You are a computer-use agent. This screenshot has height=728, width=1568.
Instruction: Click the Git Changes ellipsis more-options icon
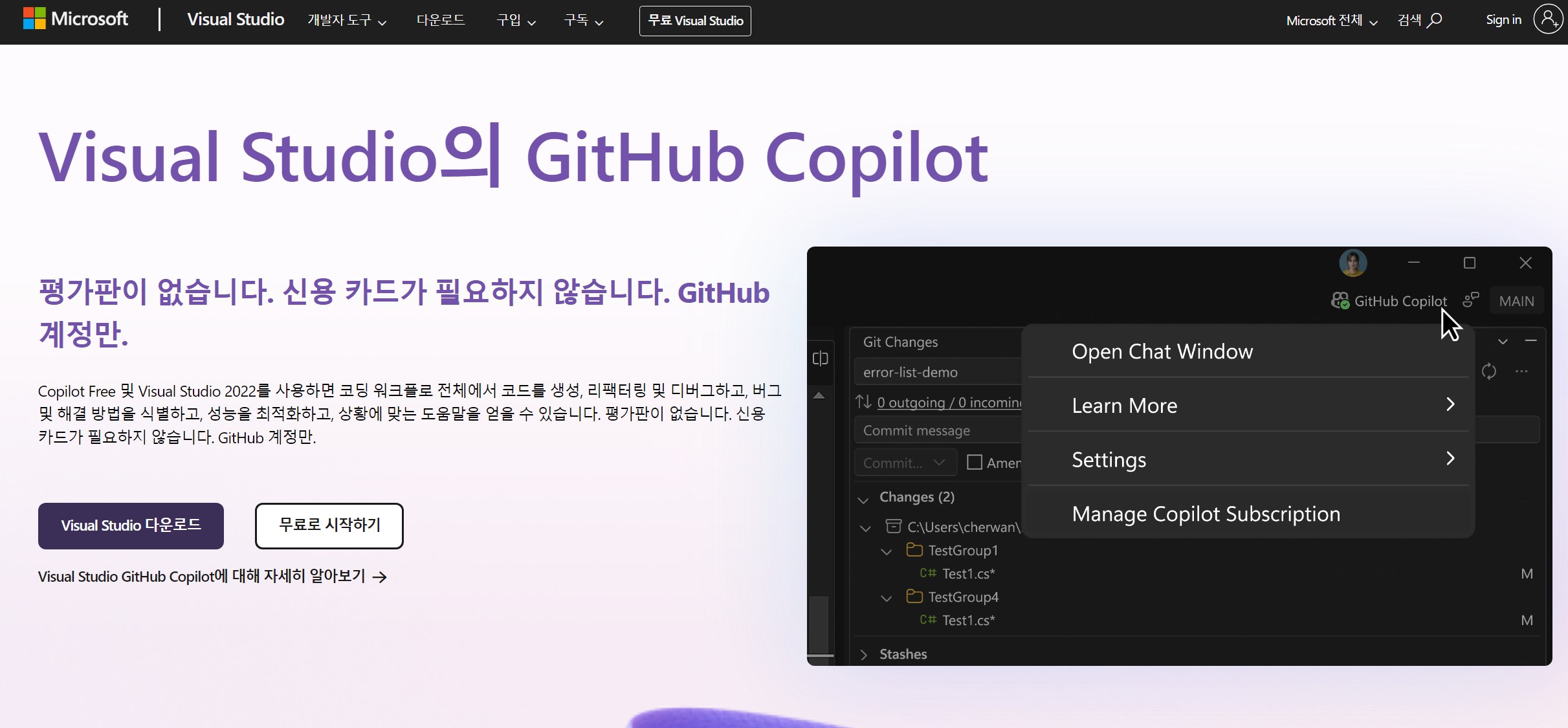tap(1521, 371)
